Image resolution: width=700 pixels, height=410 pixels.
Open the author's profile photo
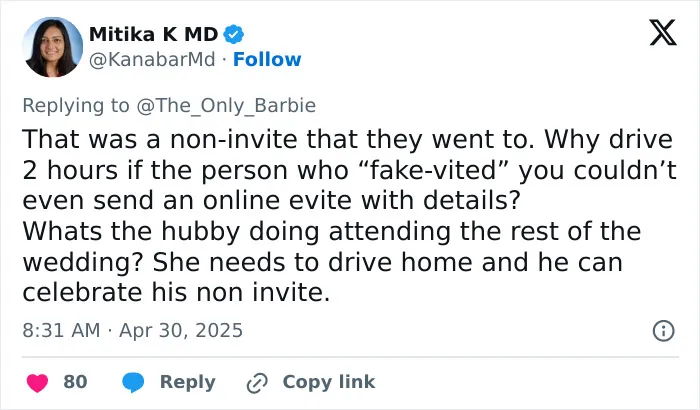(53, 47)
